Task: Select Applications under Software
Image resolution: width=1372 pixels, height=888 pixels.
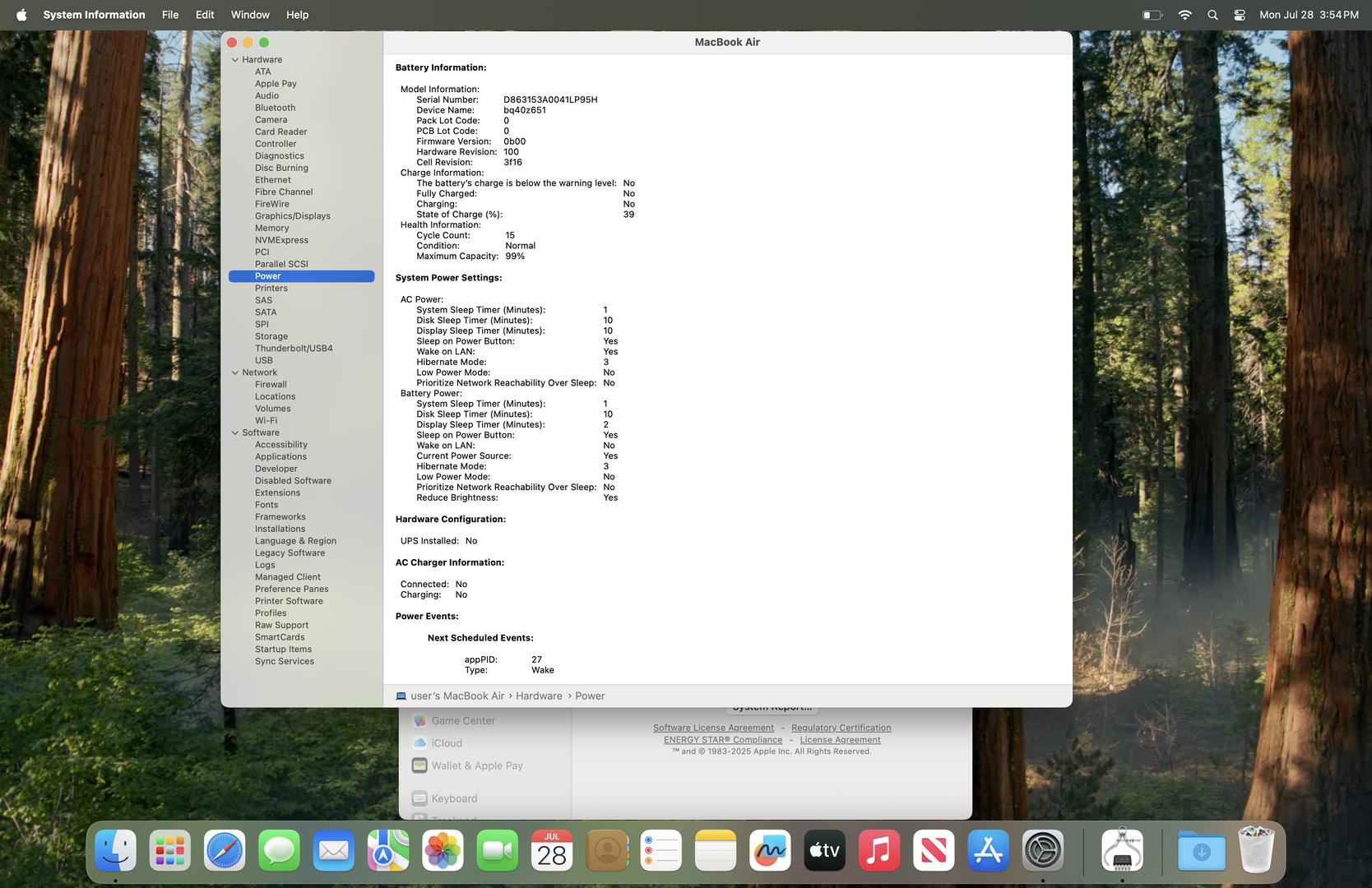Action: (x=280, y=456)
